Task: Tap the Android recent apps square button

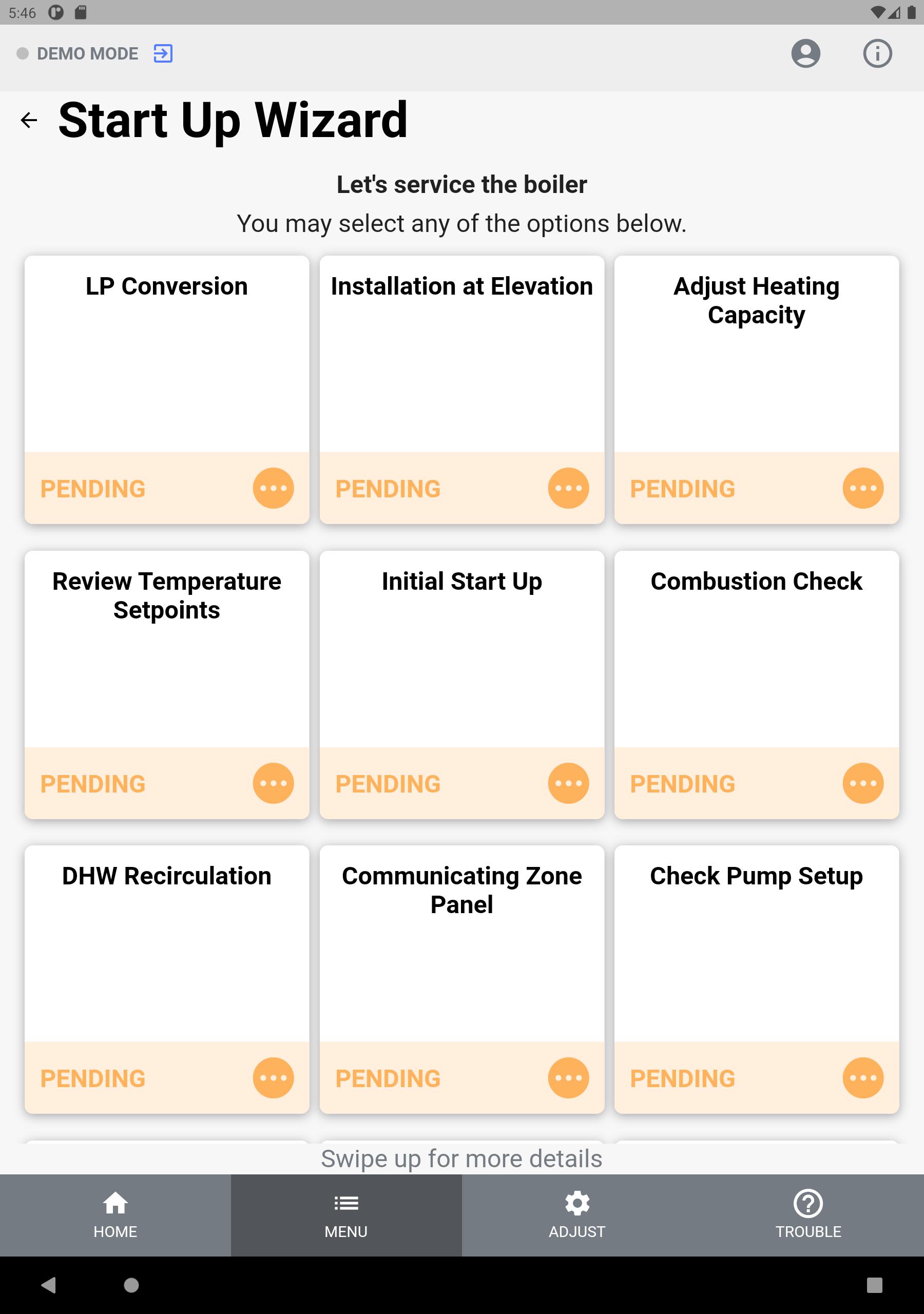Action: tap(874, 1285)
